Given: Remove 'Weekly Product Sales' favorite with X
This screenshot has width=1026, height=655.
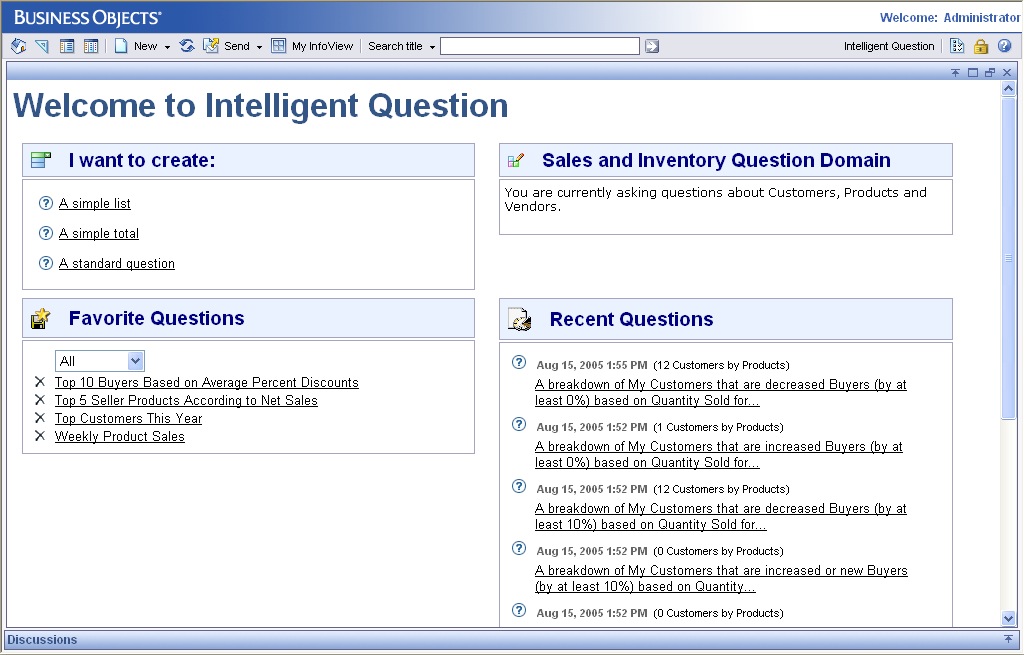Looking at the screenshot, I should pos(40,436).
